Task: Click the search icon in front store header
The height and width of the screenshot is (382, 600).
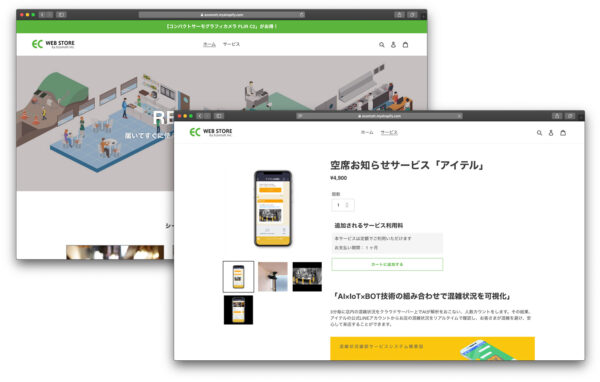Action: pos(539,133)
